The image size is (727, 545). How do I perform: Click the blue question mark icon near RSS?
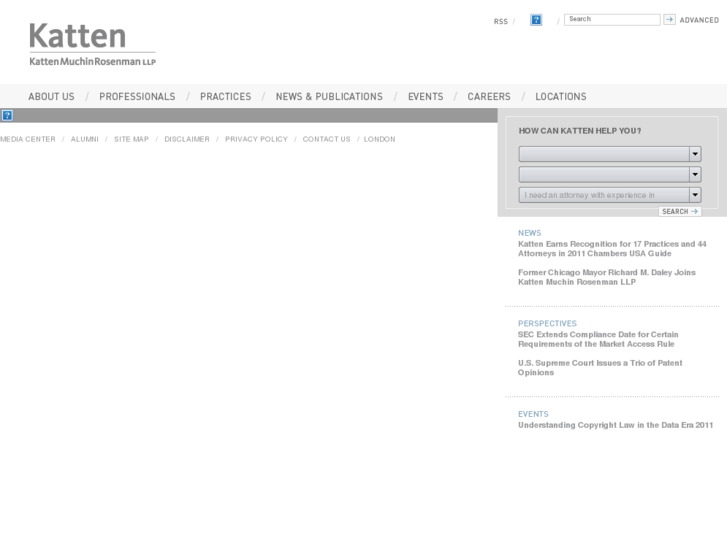pos(536,20)
